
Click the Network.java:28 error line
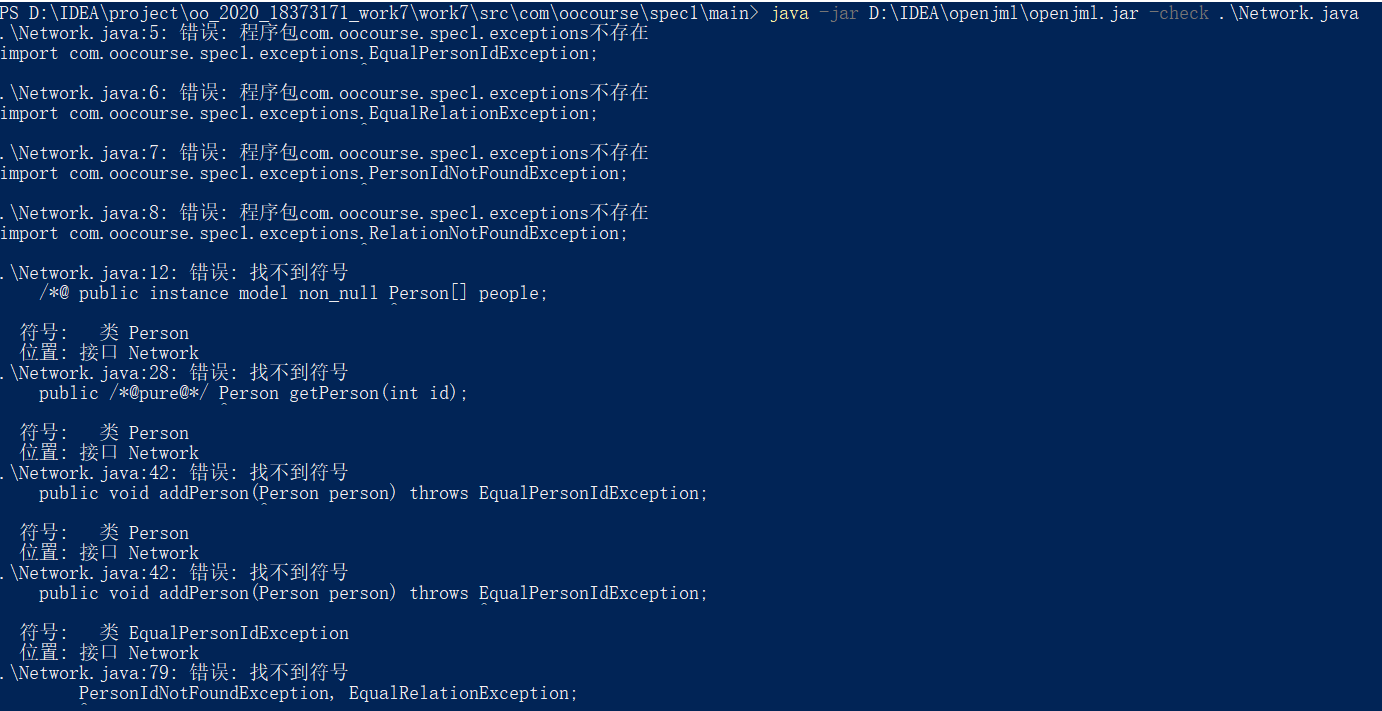[x=174, y=373]
